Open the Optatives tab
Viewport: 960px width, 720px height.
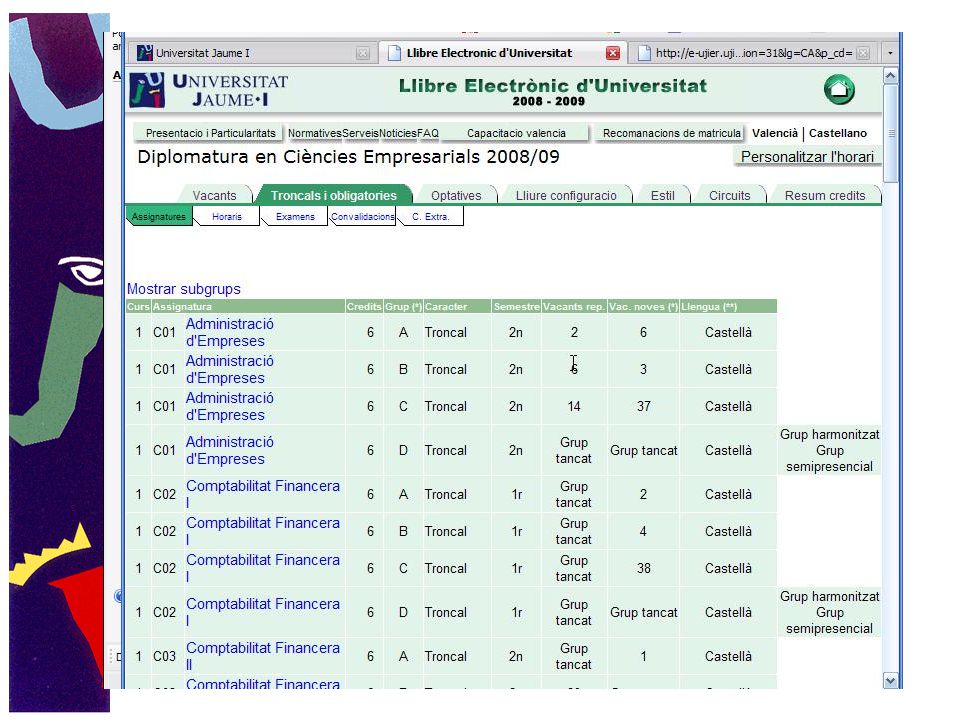coord(456,195)
